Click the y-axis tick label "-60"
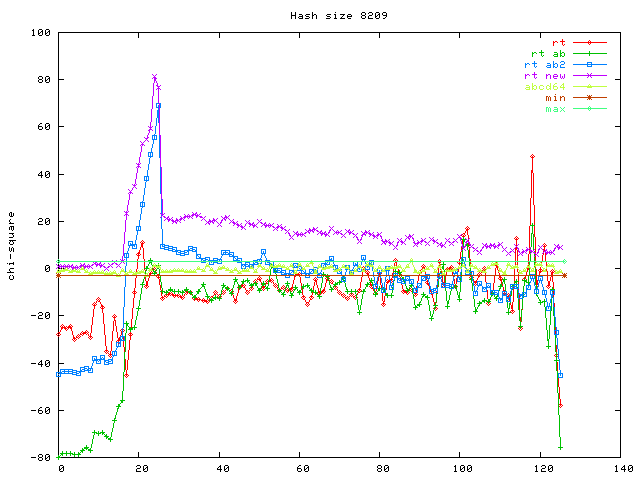Image resolution: width=640 pixels, height=480 pixels. [x=41, y=411]
